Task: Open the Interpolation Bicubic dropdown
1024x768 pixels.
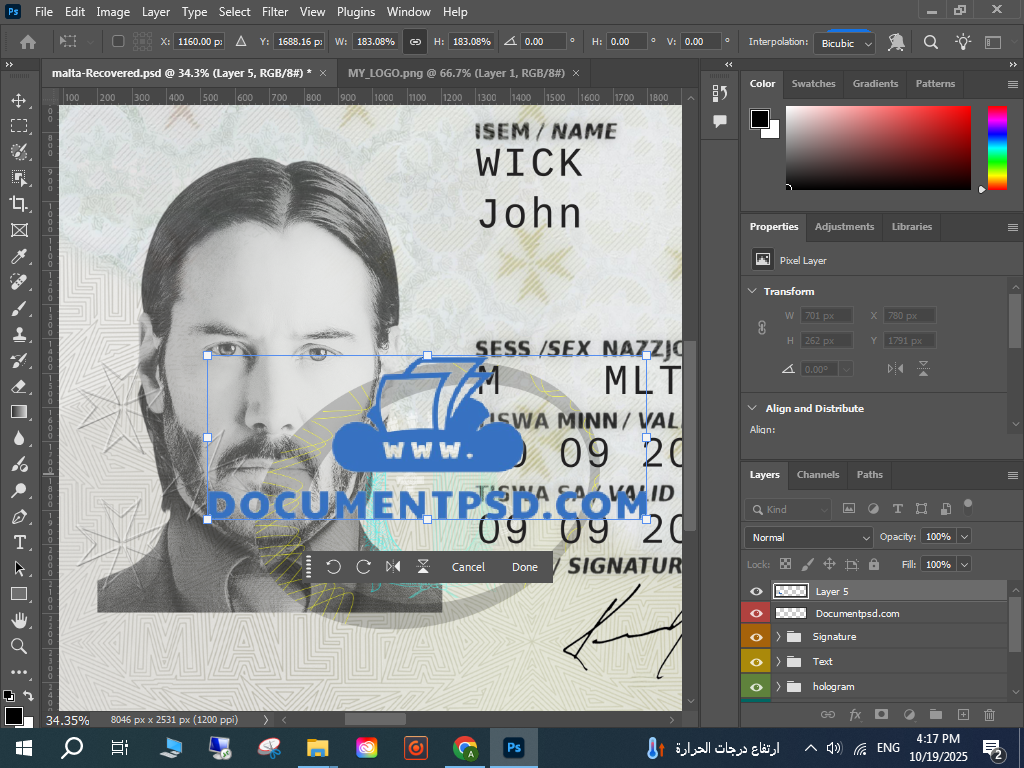Action: coord(844,43)
